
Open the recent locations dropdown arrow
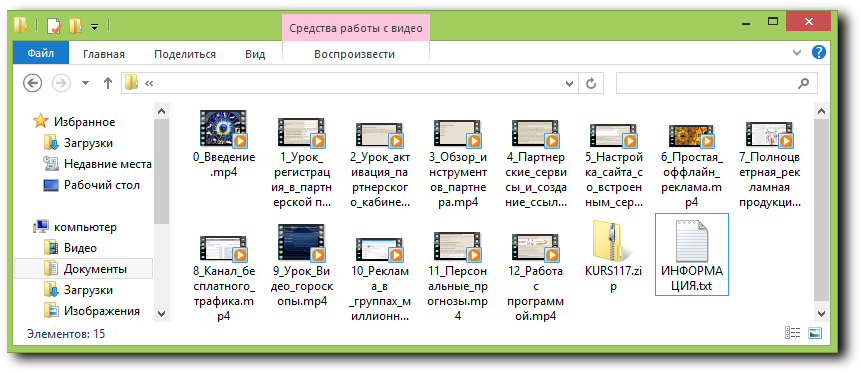(85, 83)
